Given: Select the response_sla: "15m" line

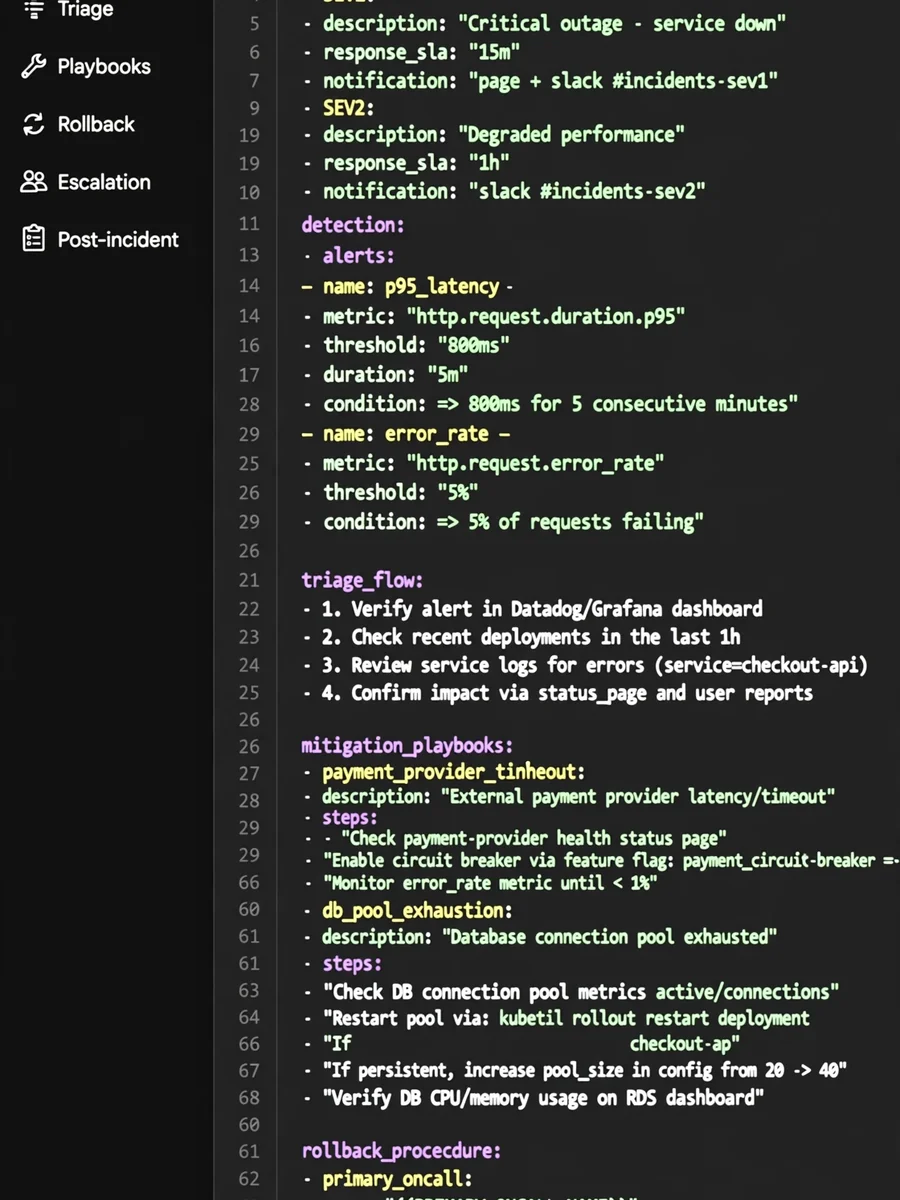Looking at the screenshot, I should pos(411,51).
